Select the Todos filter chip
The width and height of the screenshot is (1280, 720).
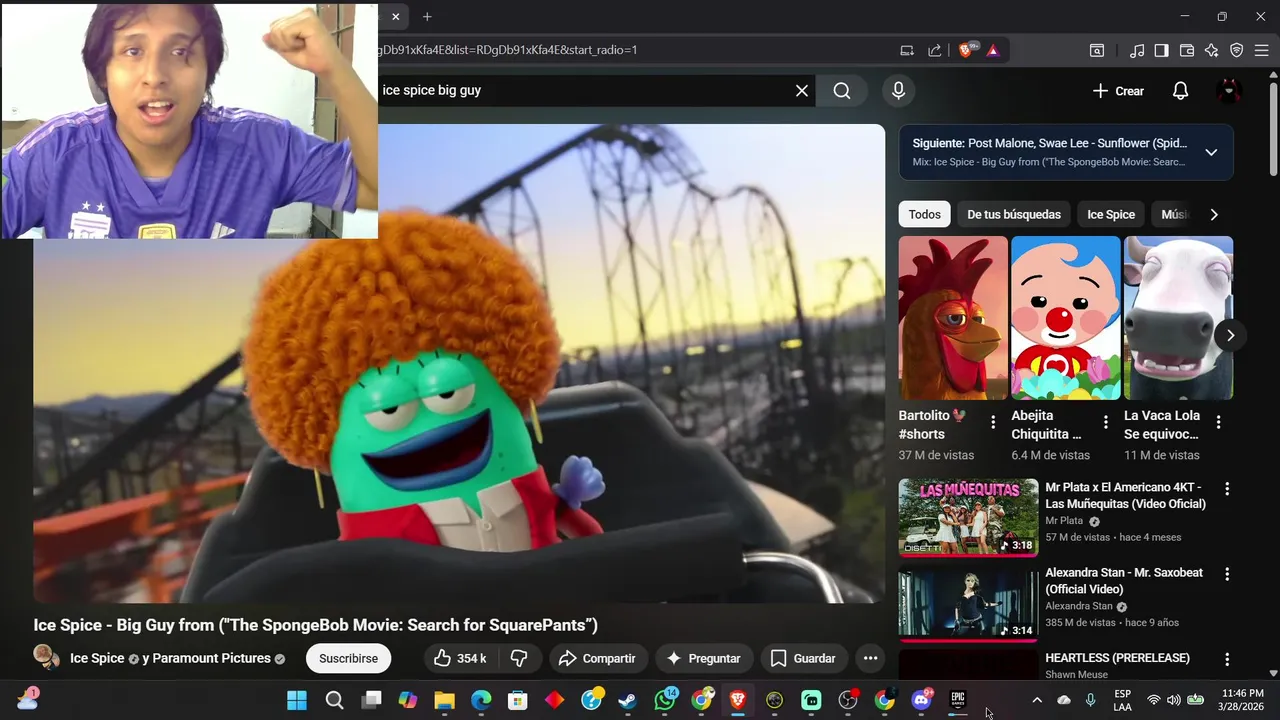coord(924,214)
